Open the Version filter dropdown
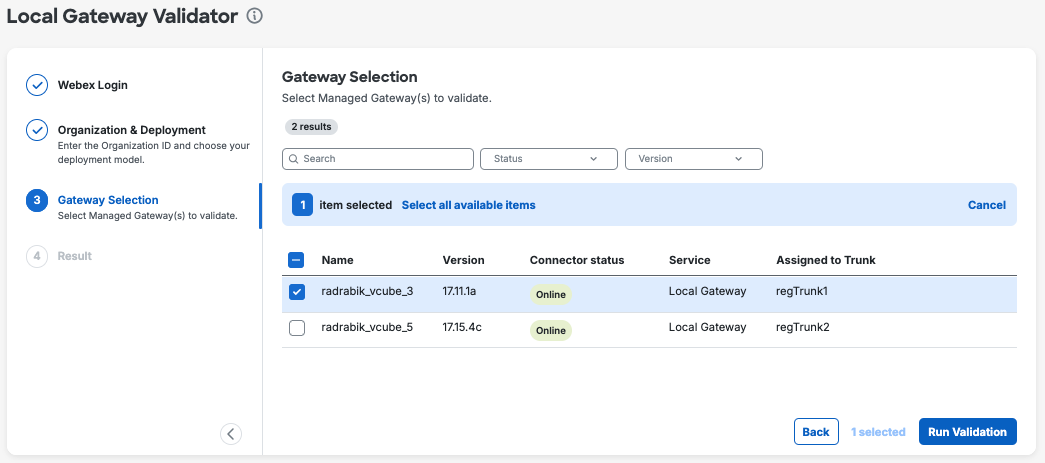The width and height of the screenshot is (1045, 463). tap(694, 159)
